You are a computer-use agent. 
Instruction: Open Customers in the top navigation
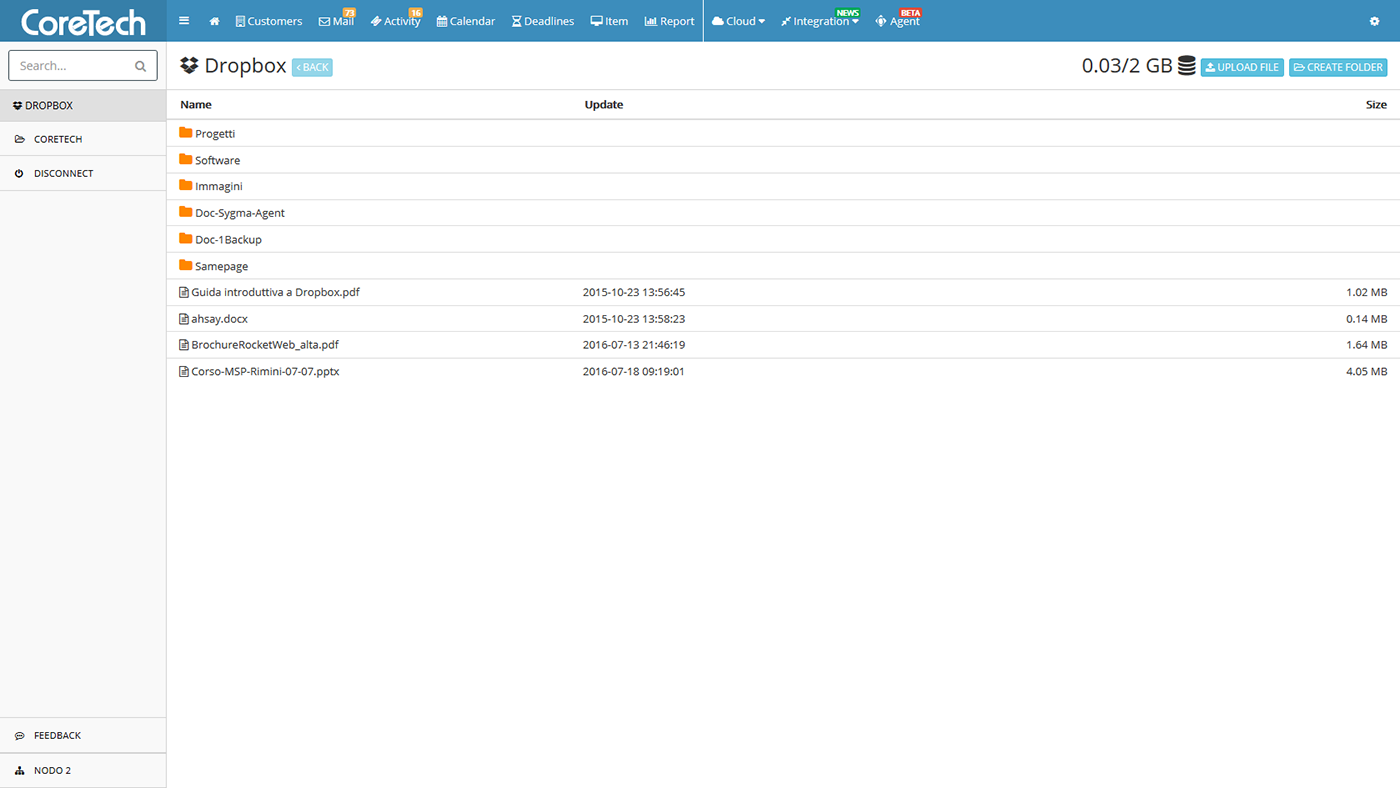[269, 21]
